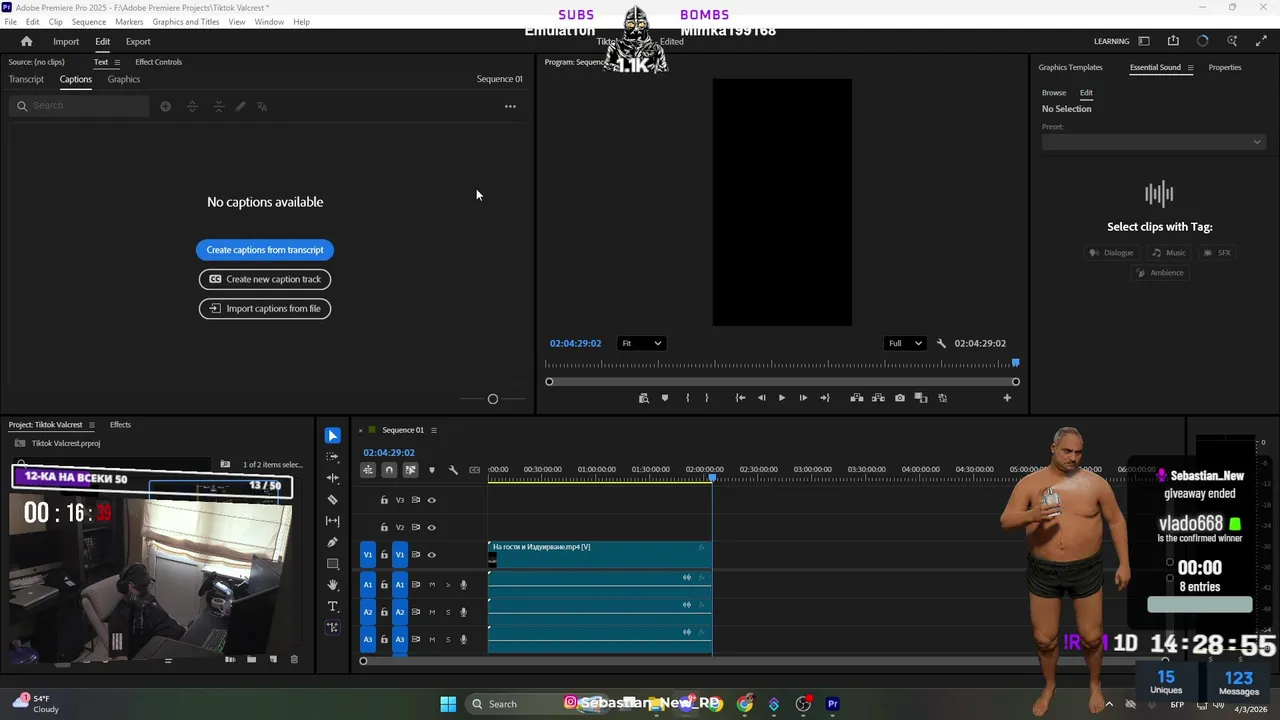Screen dimensions: 1280x720
Task: Select the Razor tool
Action: click(332, 499)
